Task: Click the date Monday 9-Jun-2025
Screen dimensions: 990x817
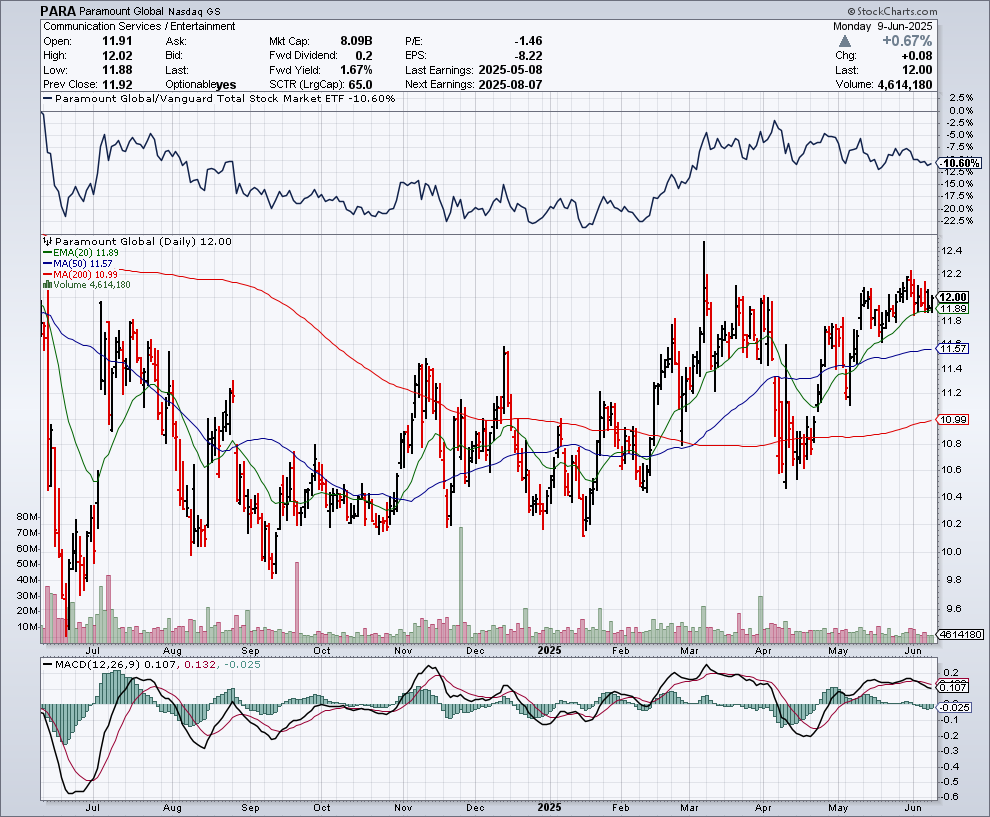Action: click(x=883, y=27)
